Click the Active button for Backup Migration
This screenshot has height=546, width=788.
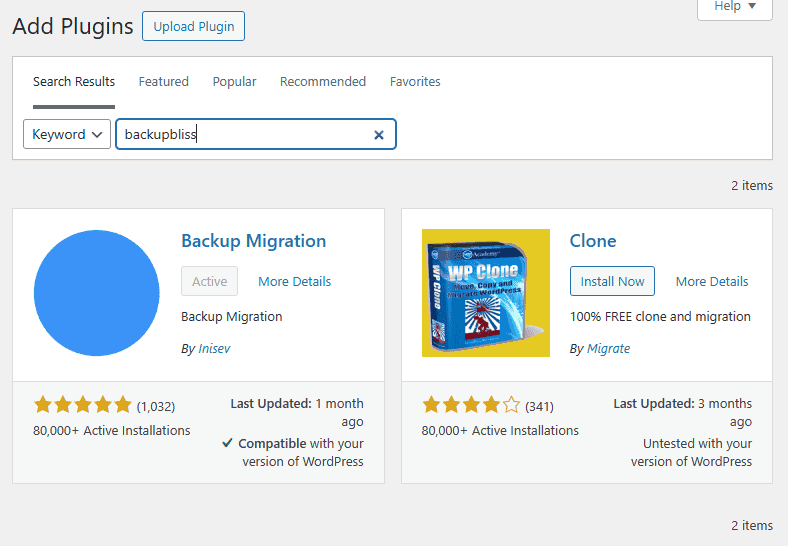pos(209,282)
